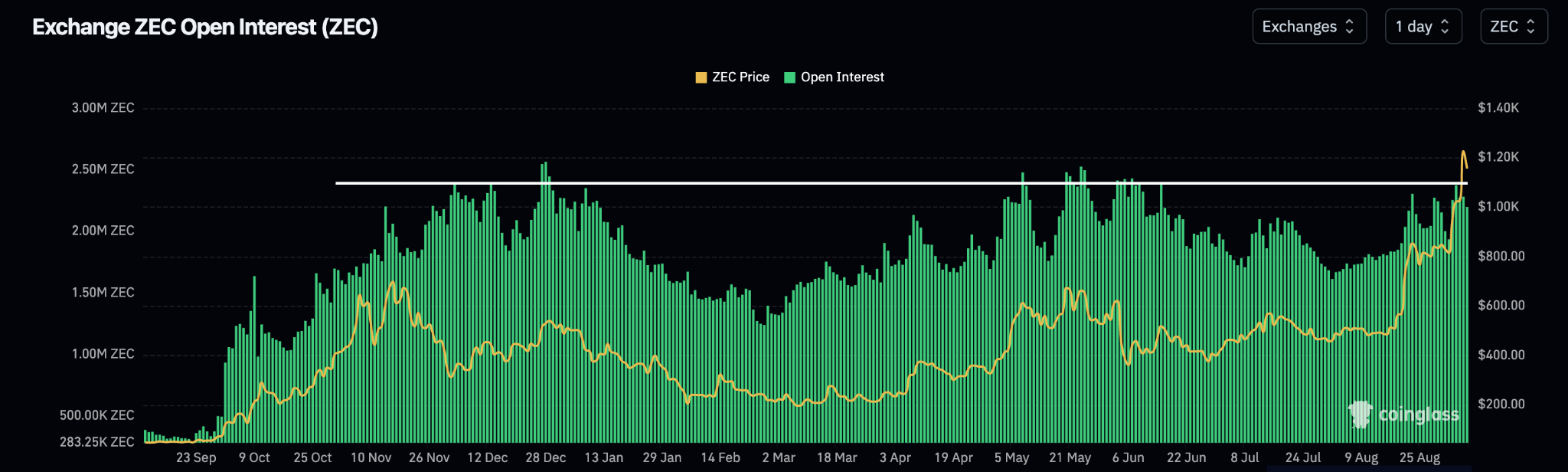The image size is (1568, 472).
Task: Click the 29 Jan date label
Action: pos(661,457)
